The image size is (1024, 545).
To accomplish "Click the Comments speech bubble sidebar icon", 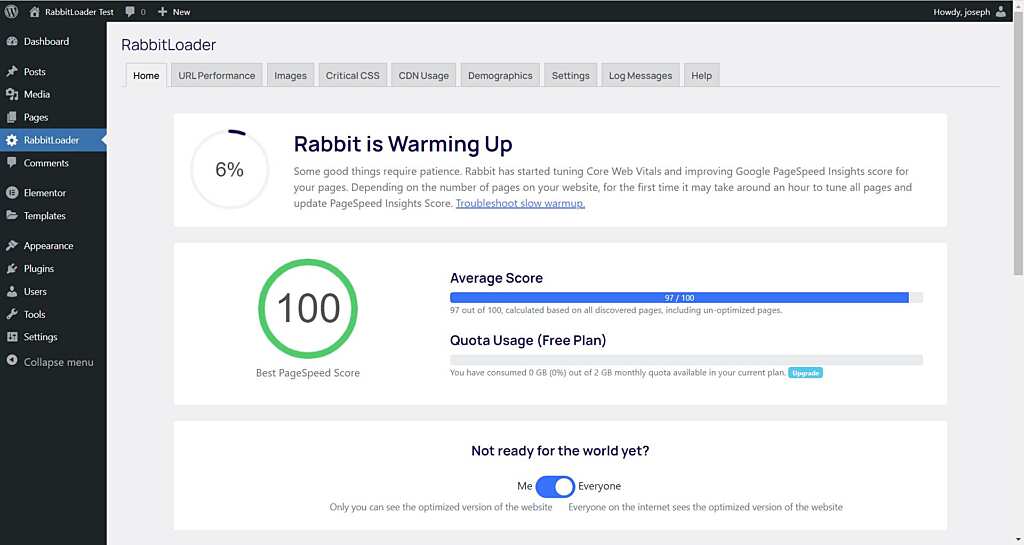I will pos(12,163).
